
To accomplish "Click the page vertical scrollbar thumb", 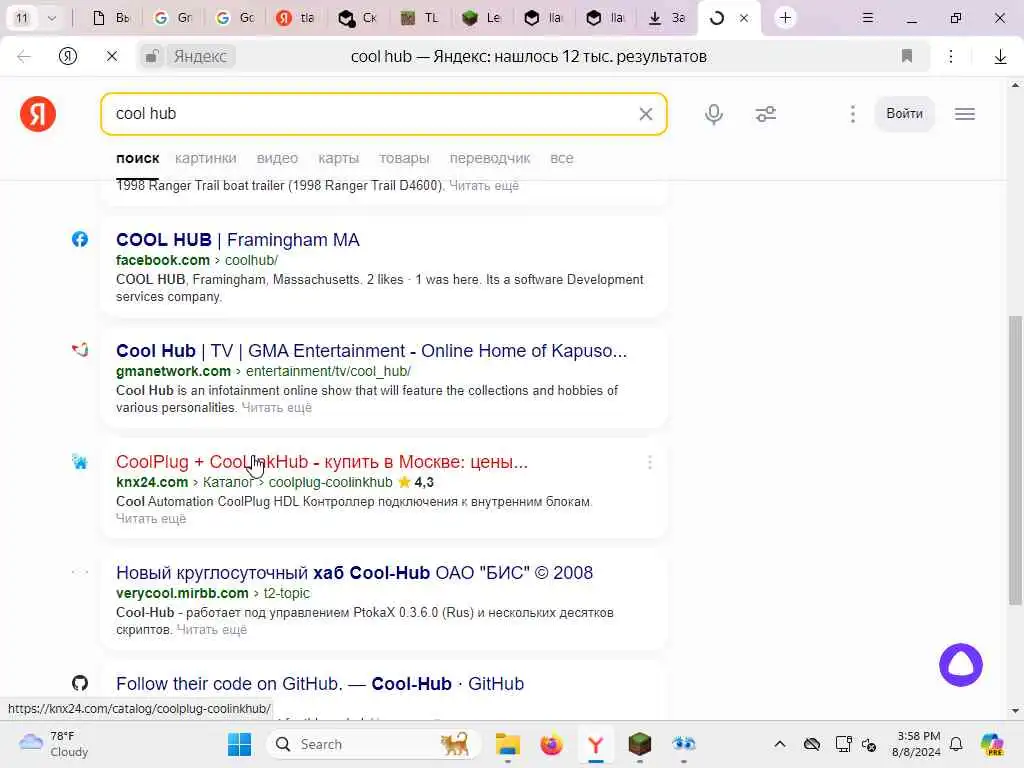I will point(1015,460).
